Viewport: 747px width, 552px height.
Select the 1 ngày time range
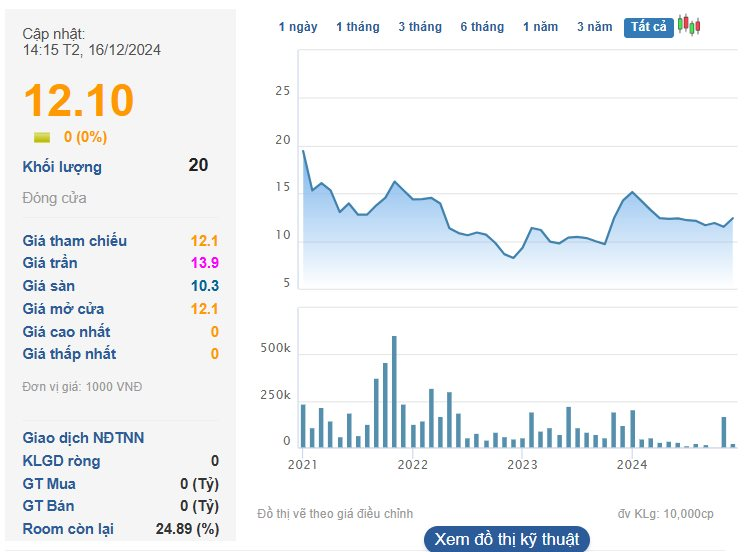point(298,27)
